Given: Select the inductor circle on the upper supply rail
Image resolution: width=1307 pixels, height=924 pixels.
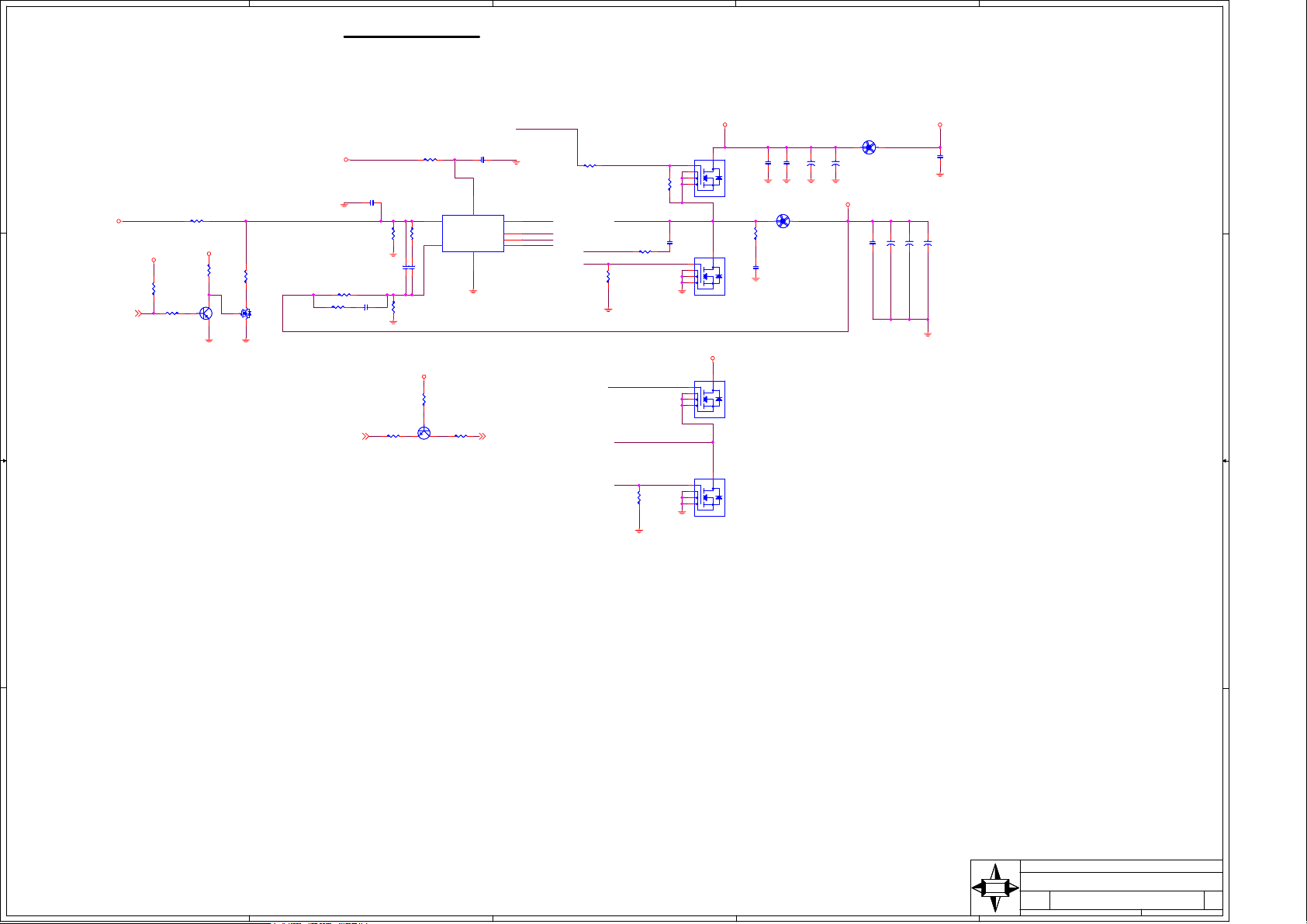Looking at the screenshot, I should coord(870,147).
